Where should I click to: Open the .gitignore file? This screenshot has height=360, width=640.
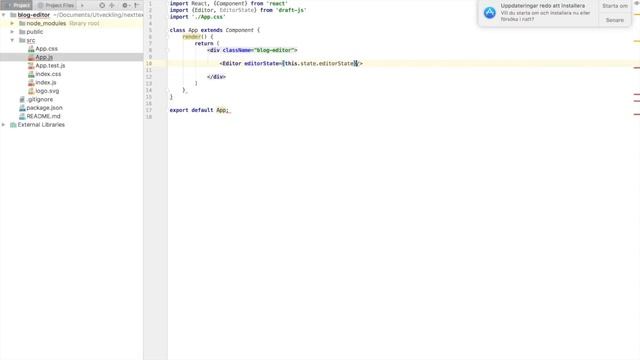coord(40,100)
